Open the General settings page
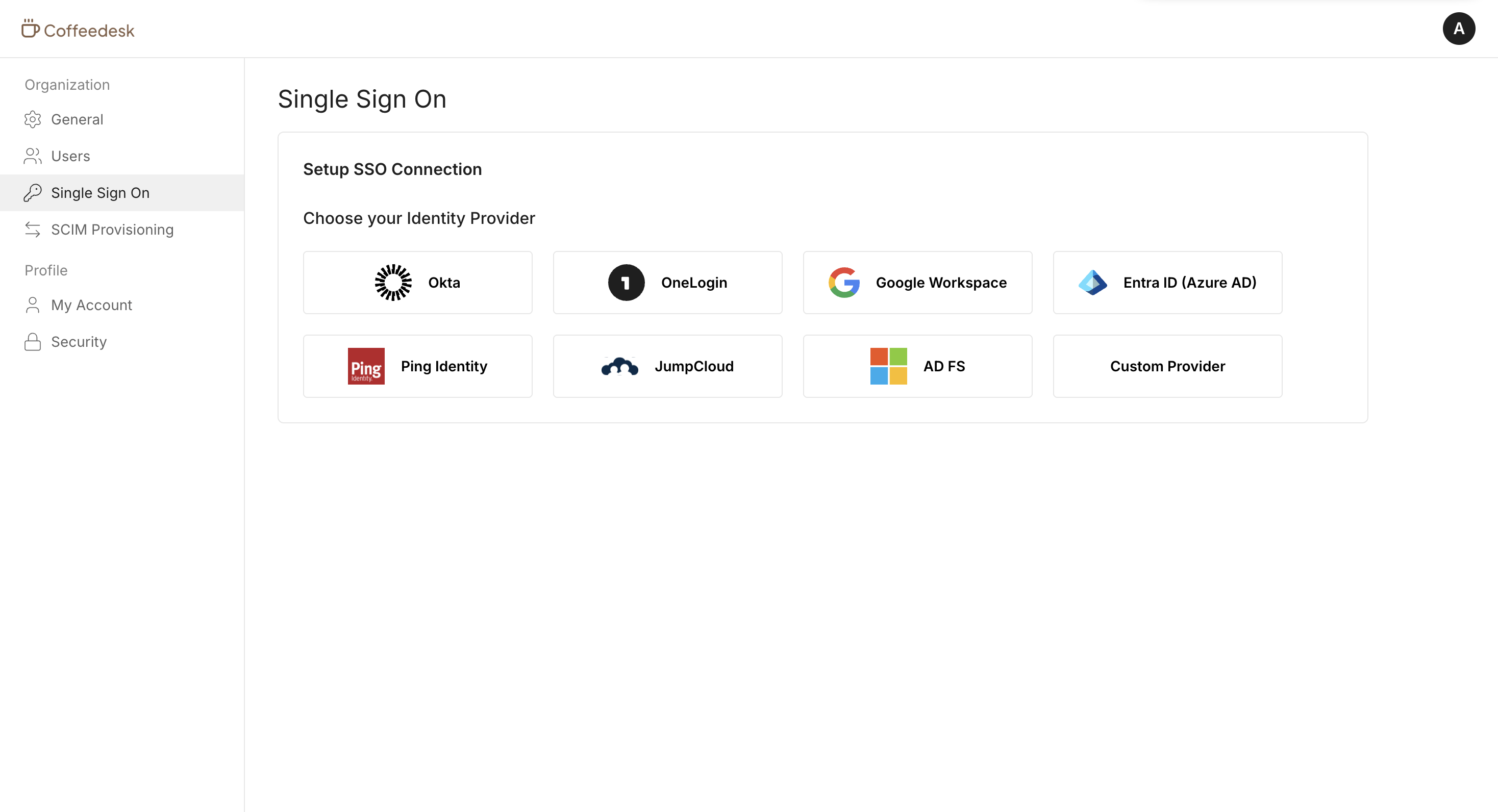Viewport: 1498px width, 812px height. tap(77, 119)
